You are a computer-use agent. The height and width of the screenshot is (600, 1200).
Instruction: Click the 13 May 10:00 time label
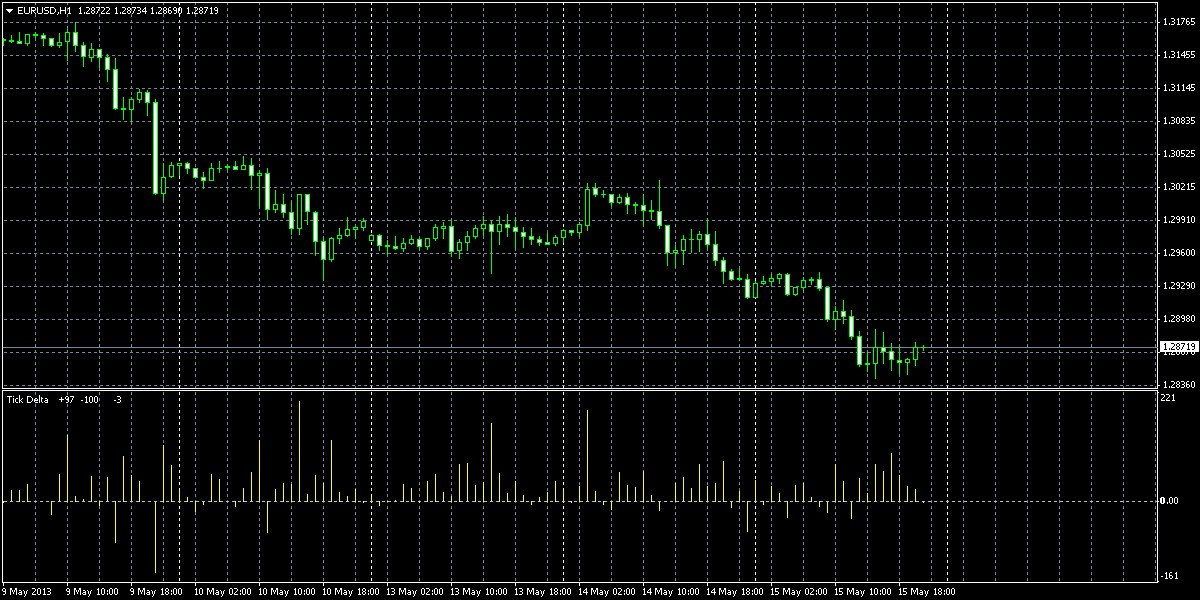(479, 591)
